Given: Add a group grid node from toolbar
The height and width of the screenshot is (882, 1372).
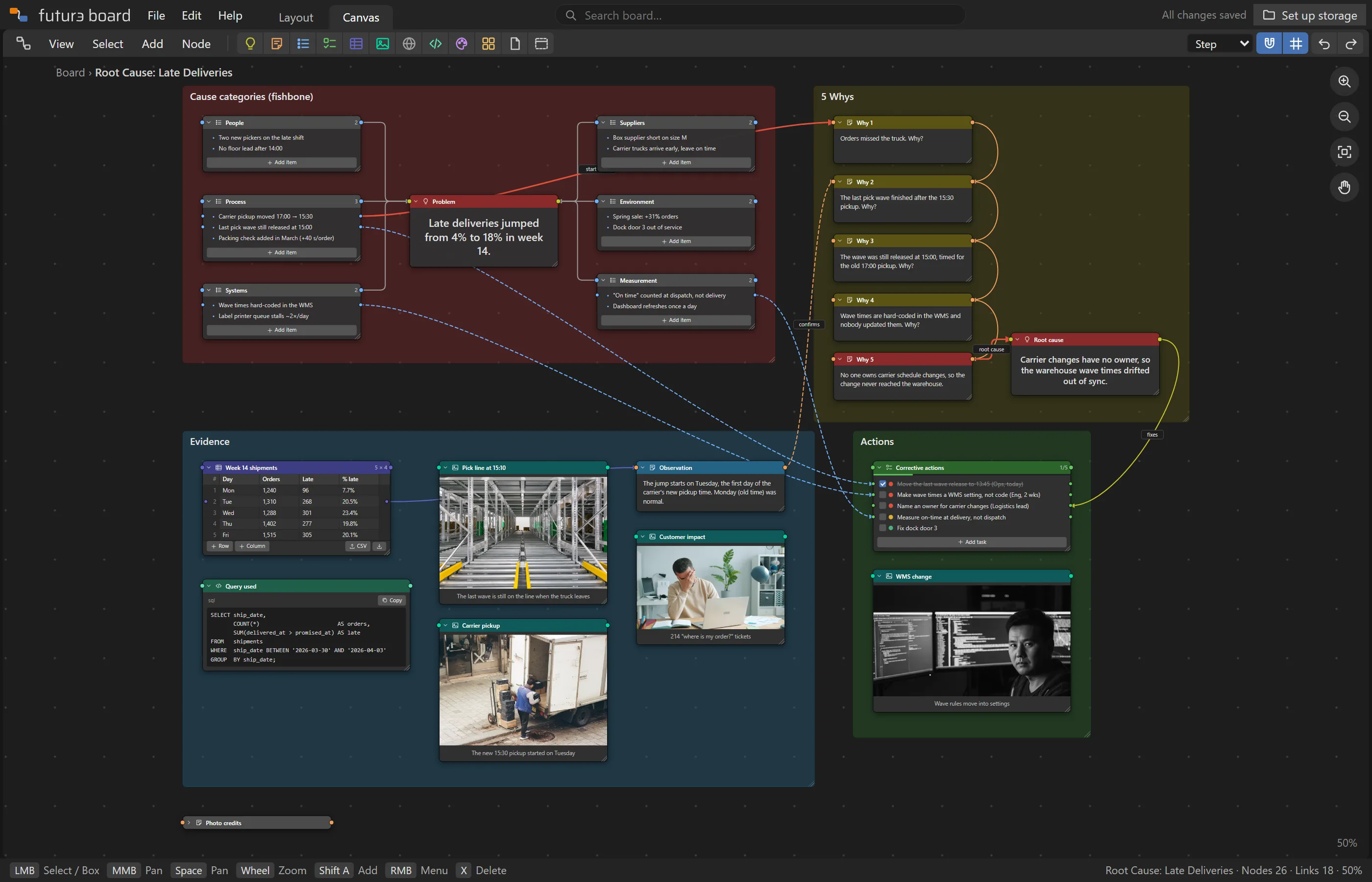Looking at the screenshot, I should pyautogui.click(x=489, y=44).
